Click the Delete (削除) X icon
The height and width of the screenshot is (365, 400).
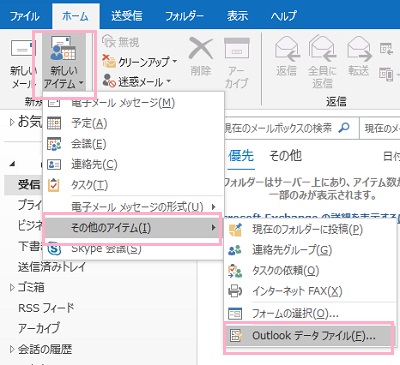coord(201,49)
